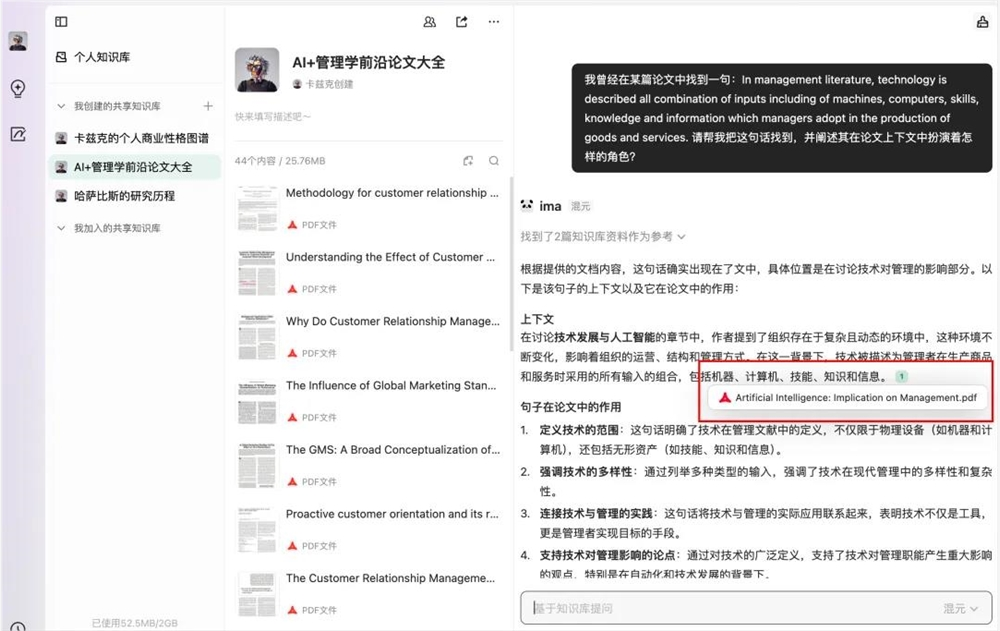Click the 基于知识库提问 chat input field

[700, 607]
